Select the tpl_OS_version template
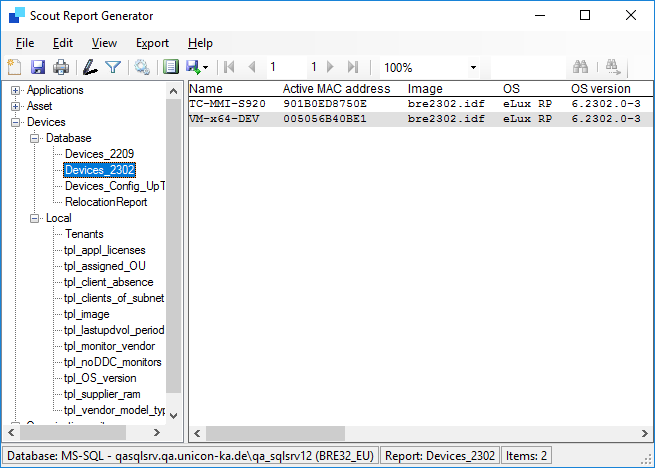This screenshot has width=655, height=468. coord(100,378)
